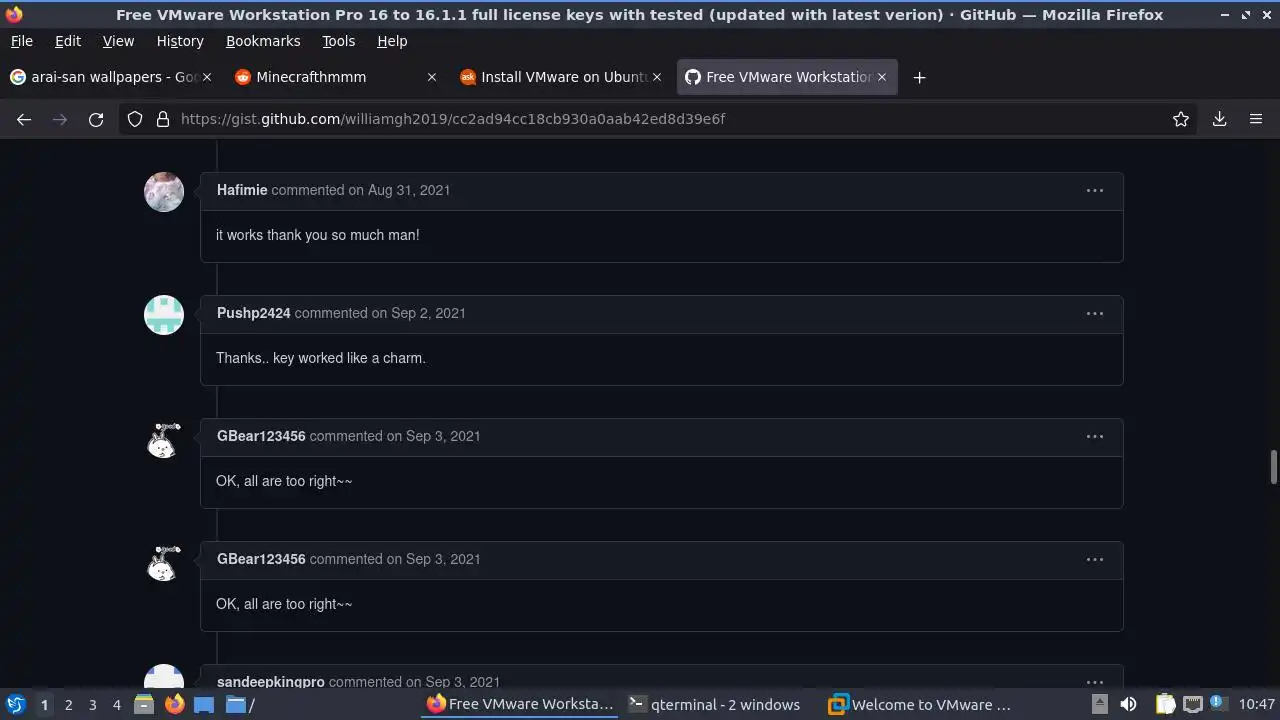Close the Install VMware on Ubuntu tab
1280x720 pixels.
click(x=657, y=77)
